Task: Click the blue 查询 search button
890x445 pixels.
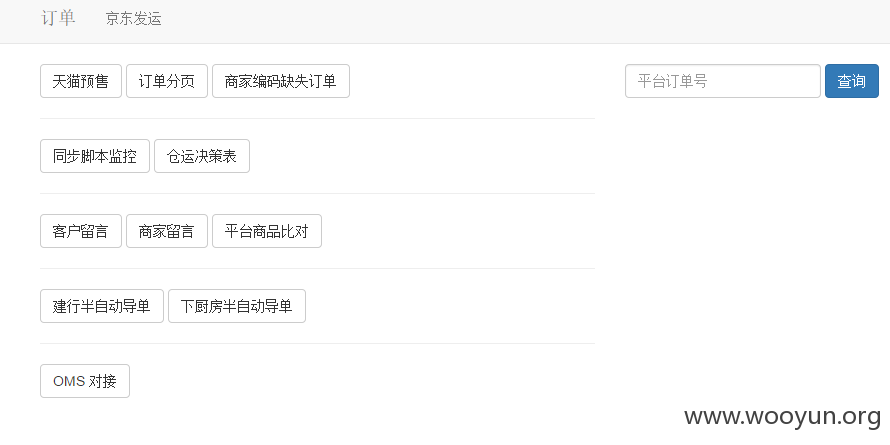Action: (x=851, y=81)
